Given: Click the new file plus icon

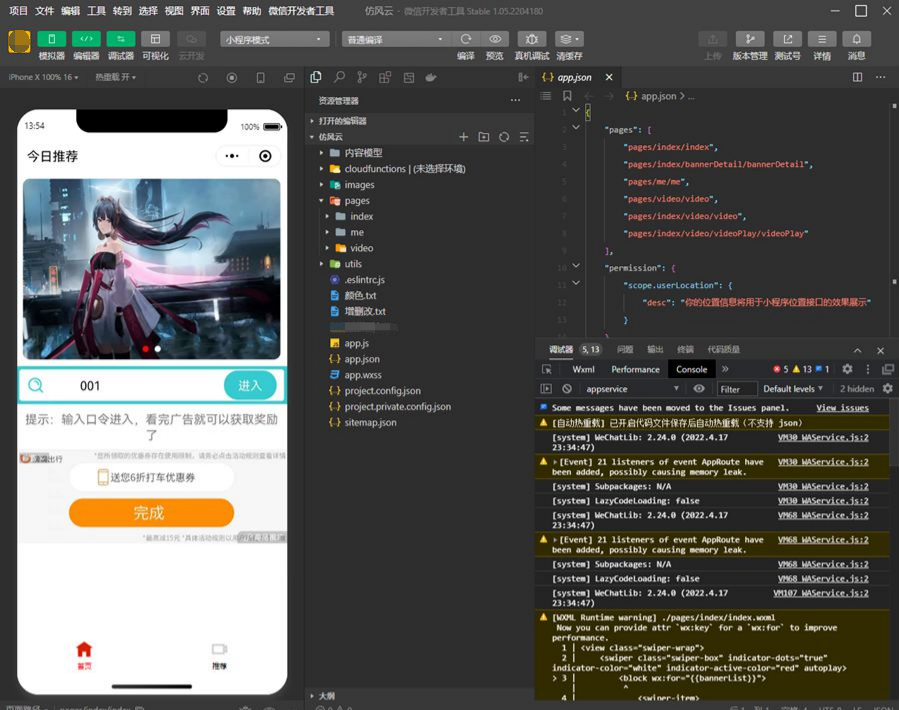Looking at the screenshot, I should click(x=463, y=137).
